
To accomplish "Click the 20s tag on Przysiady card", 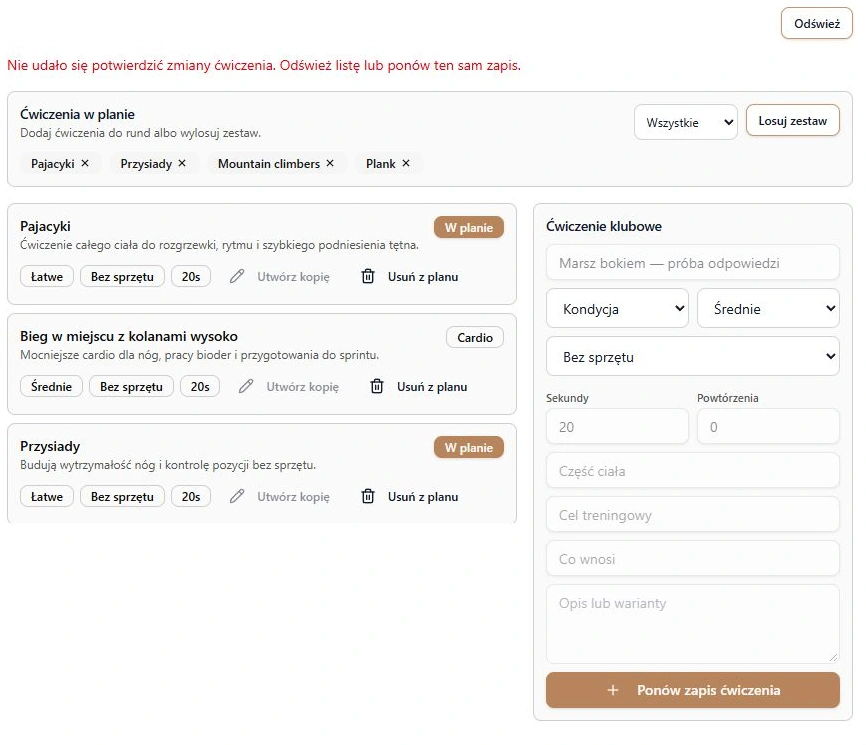I will 191,496.
